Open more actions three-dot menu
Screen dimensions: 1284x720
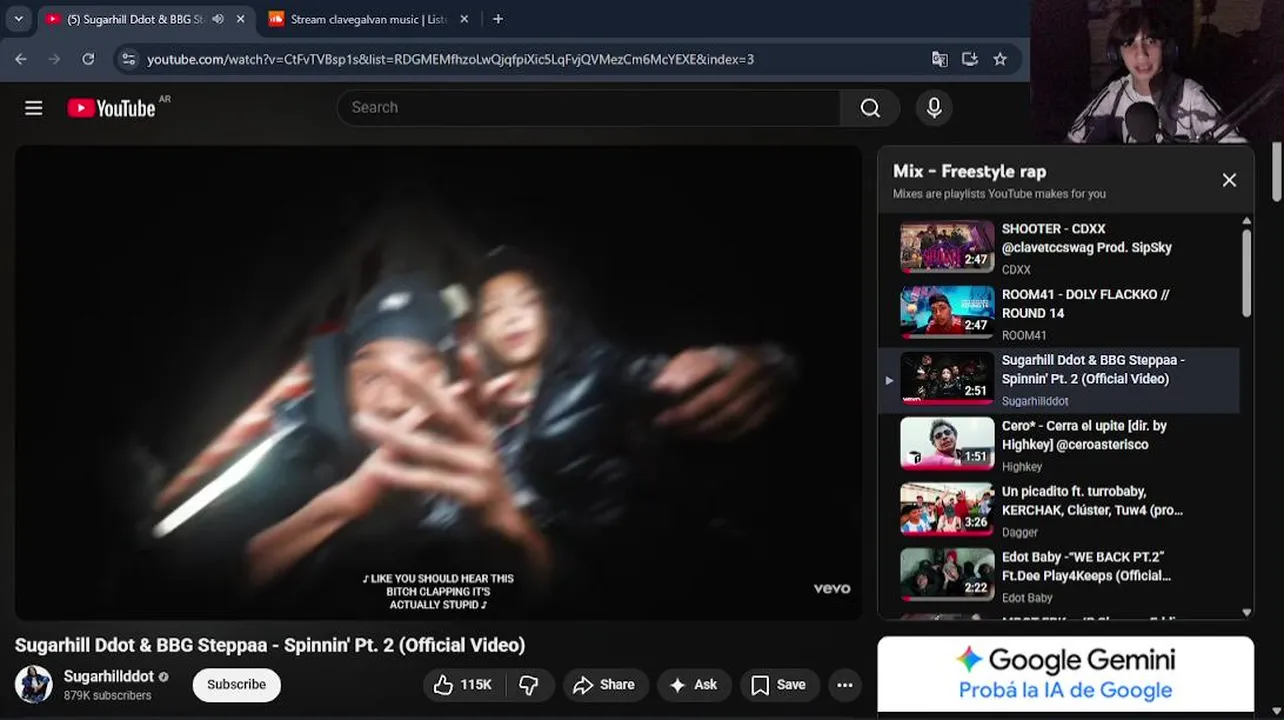coord(845,685)
